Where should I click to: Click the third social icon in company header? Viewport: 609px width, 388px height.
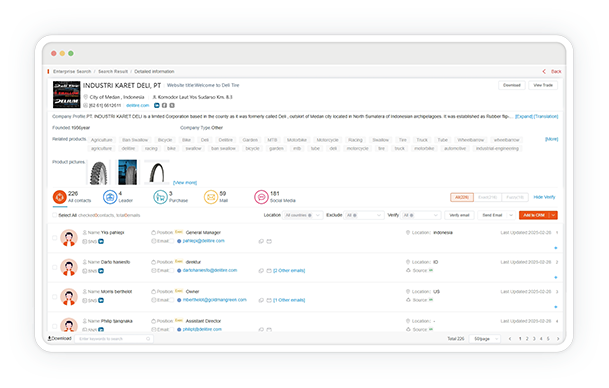click(172, 105)
